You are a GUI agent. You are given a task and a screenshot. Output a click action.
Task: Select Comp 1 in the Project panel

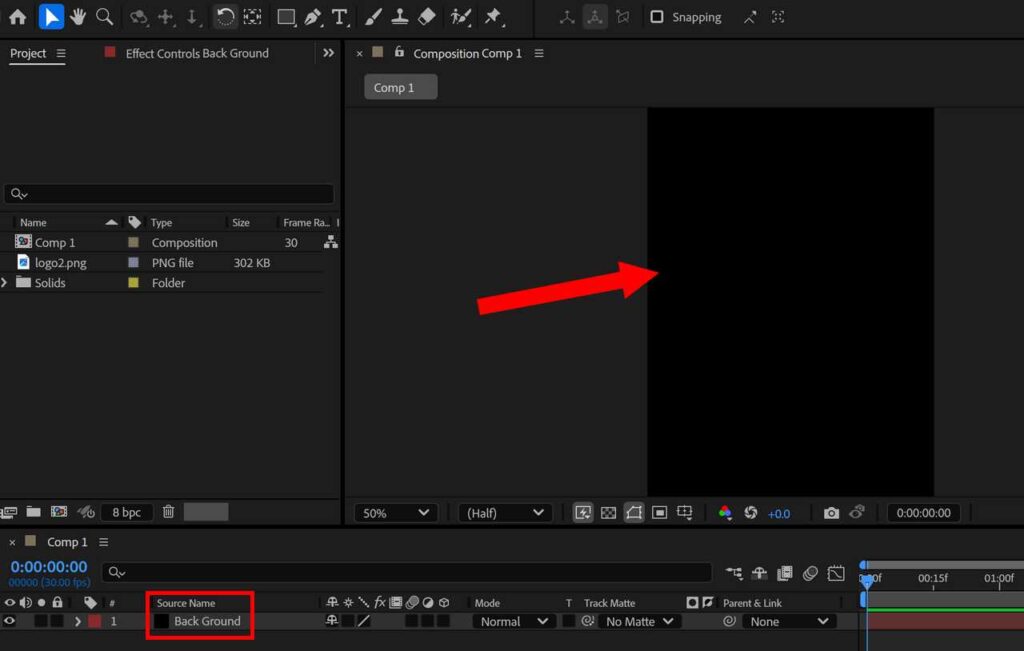click(55, 243)
